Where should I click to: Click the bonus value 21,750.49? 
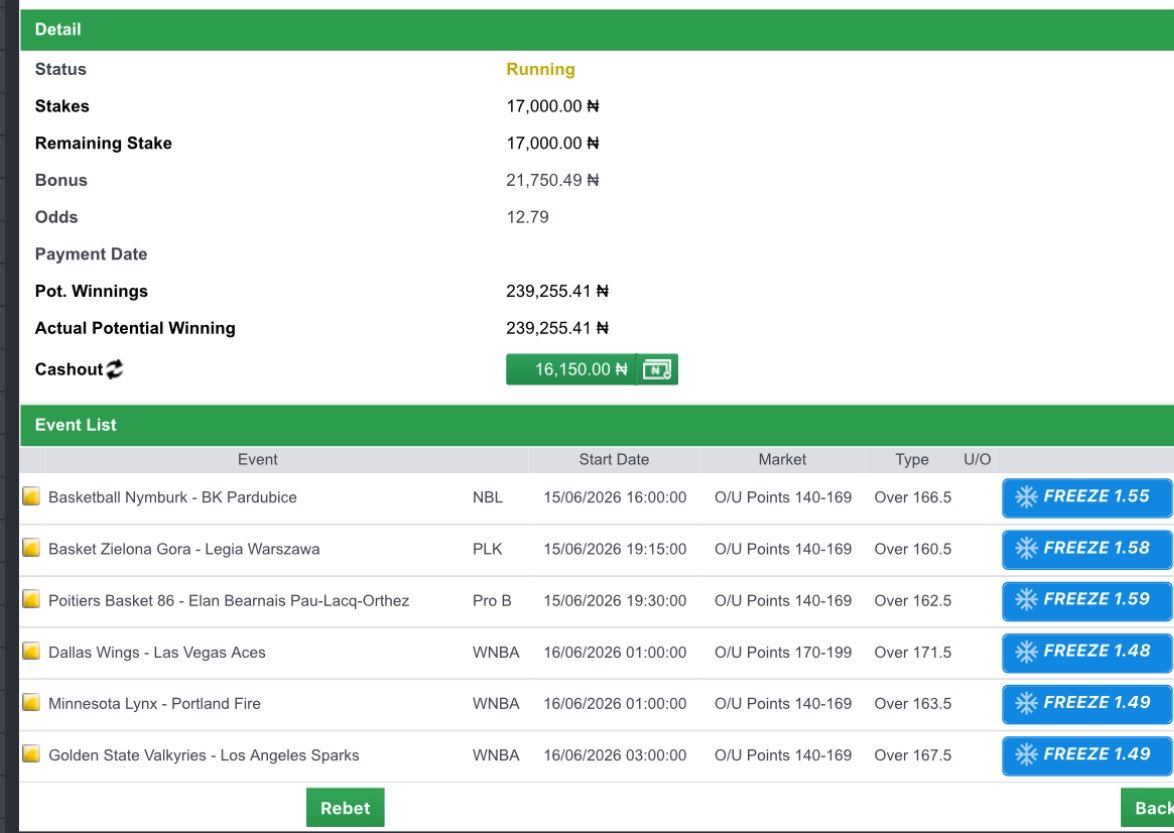(553, 180)
